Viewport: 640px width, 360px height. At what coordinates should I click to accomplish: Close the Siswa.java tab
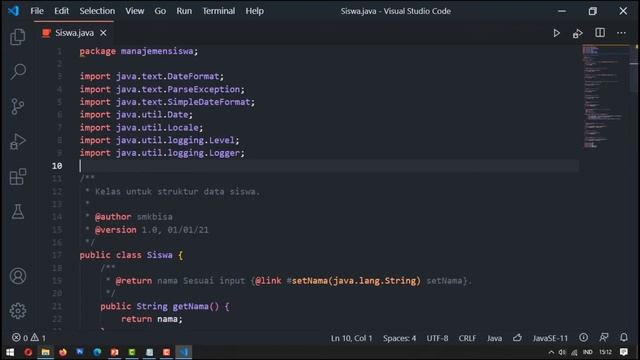tap(103, 33)
